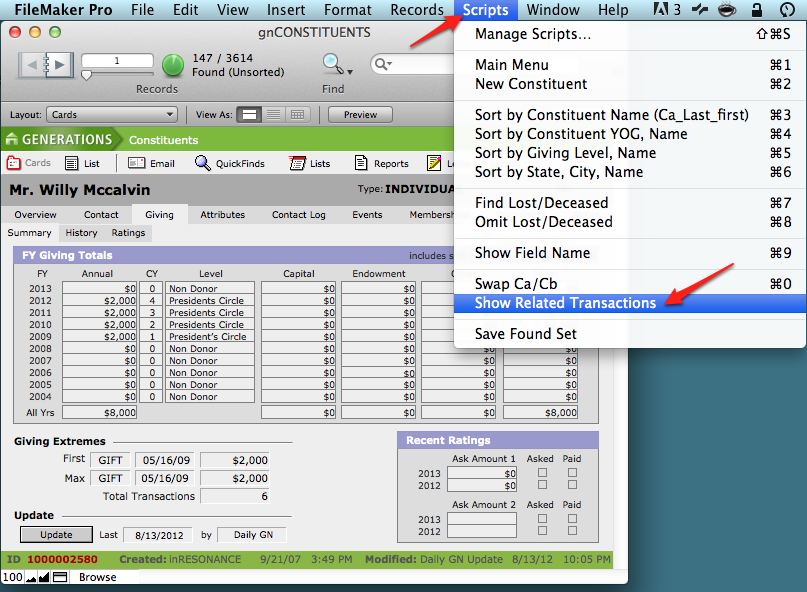Check the 2013 Asked box for Ask Amount 1
The image size is (807, 592).
[x=543, y=473]
